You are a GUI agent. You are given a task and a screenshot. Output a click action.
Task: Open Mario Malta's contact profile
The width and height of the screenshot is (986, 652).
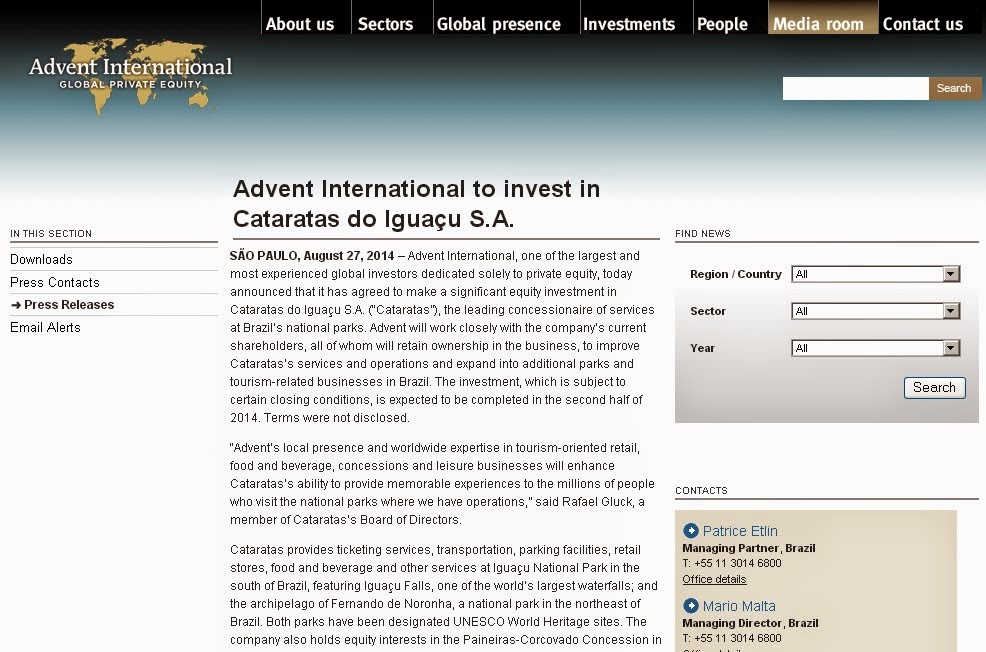[x=739, y=606]
